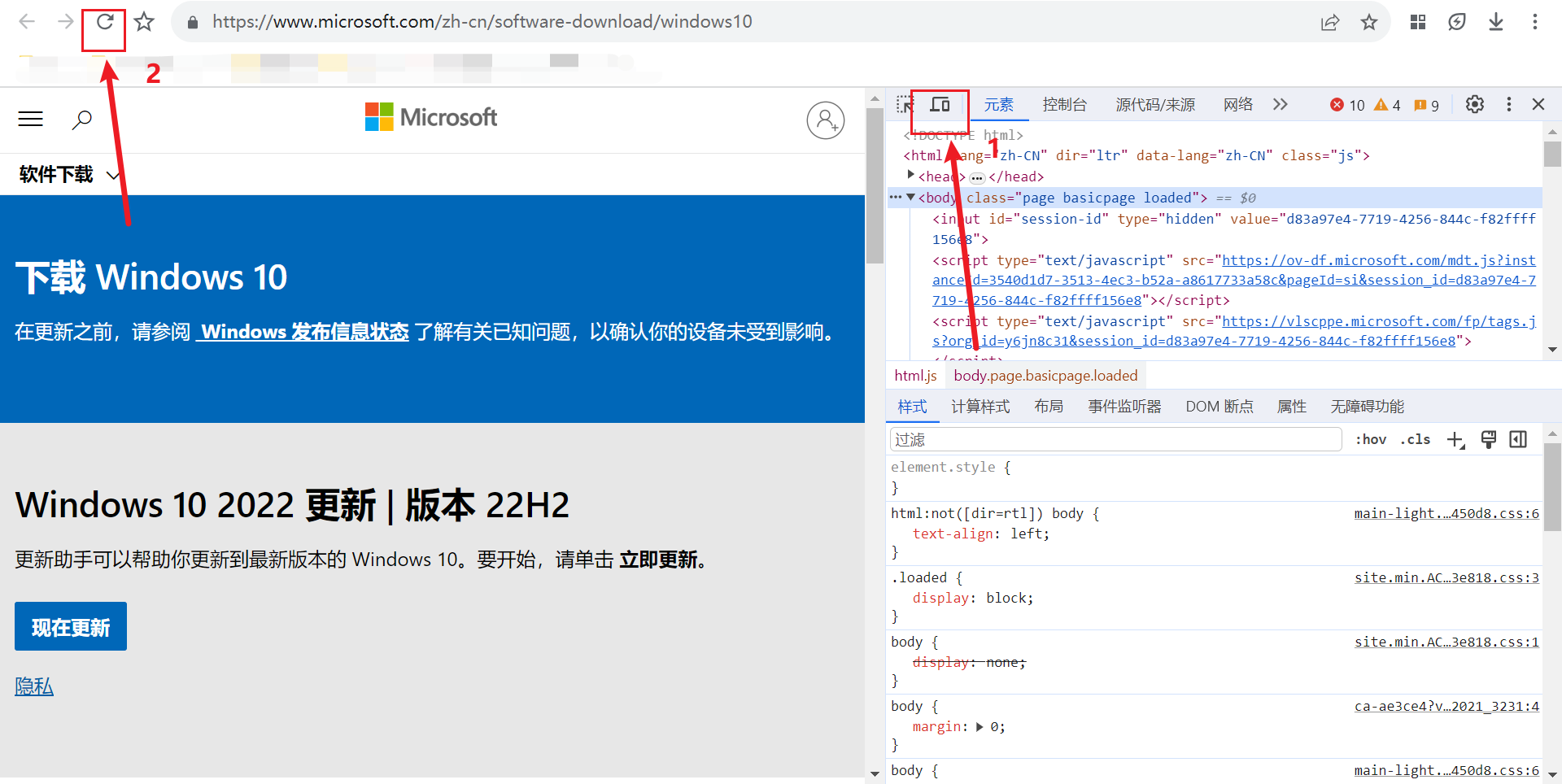
Task: Go to the Microsoft logo home link
Action: coord(431,117)
